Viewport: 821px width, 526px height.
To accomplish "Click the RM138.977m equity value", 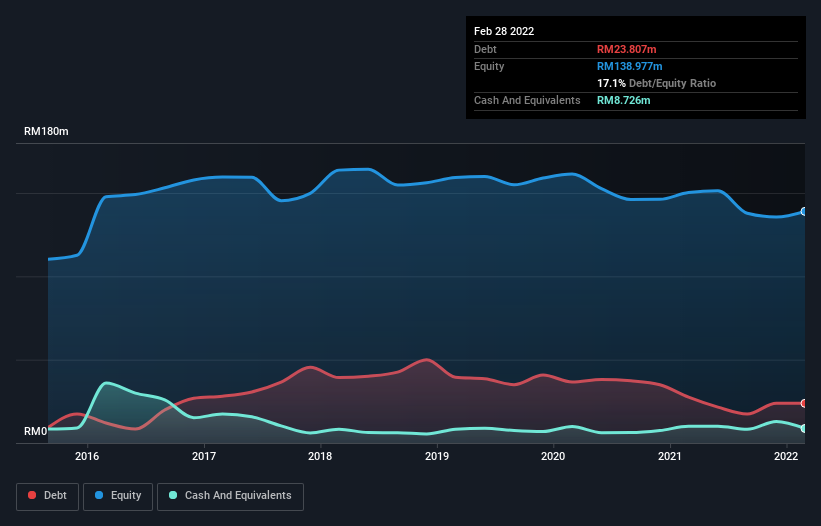I will pos(629,66).
